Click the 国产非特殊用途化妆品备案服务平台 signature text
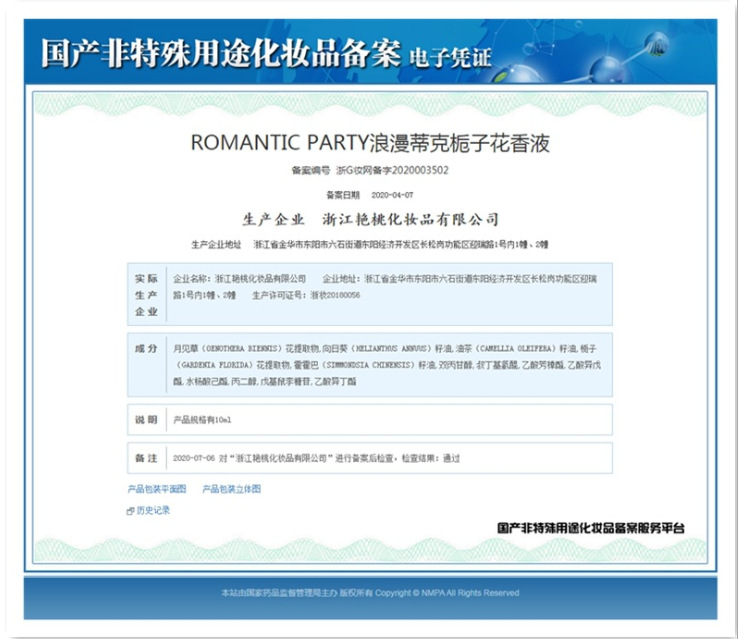 (x=591, y=528)
